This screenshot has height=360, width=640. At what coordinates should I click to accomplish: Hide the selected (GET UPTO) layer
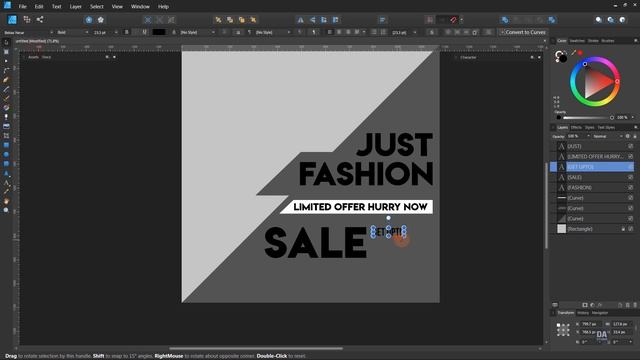point(631,167)
